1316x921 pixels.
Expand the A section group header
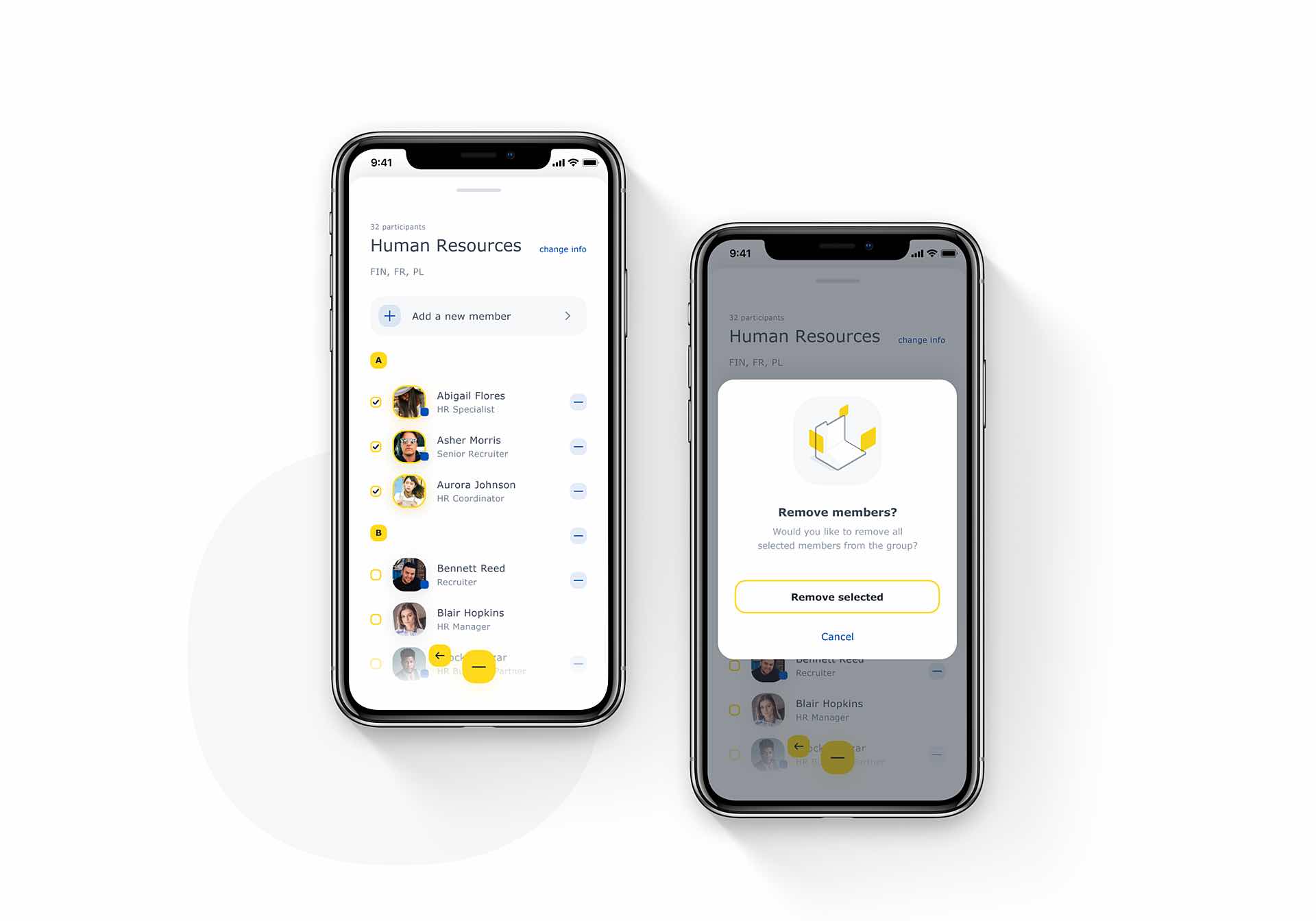[379, 360]
